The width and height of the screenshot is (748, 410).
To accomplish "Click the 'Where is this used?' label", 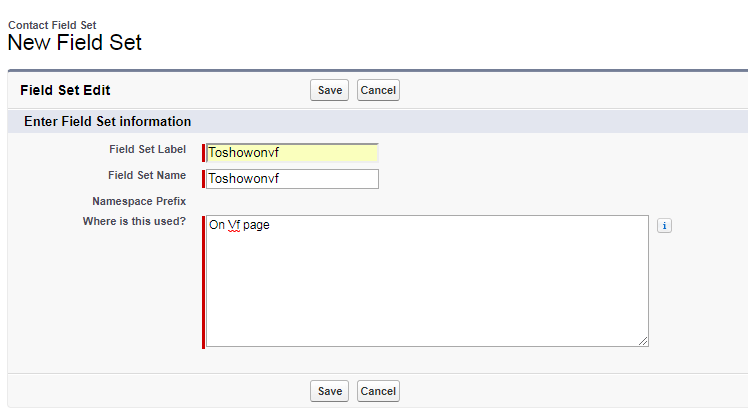I will coord(134,221).
